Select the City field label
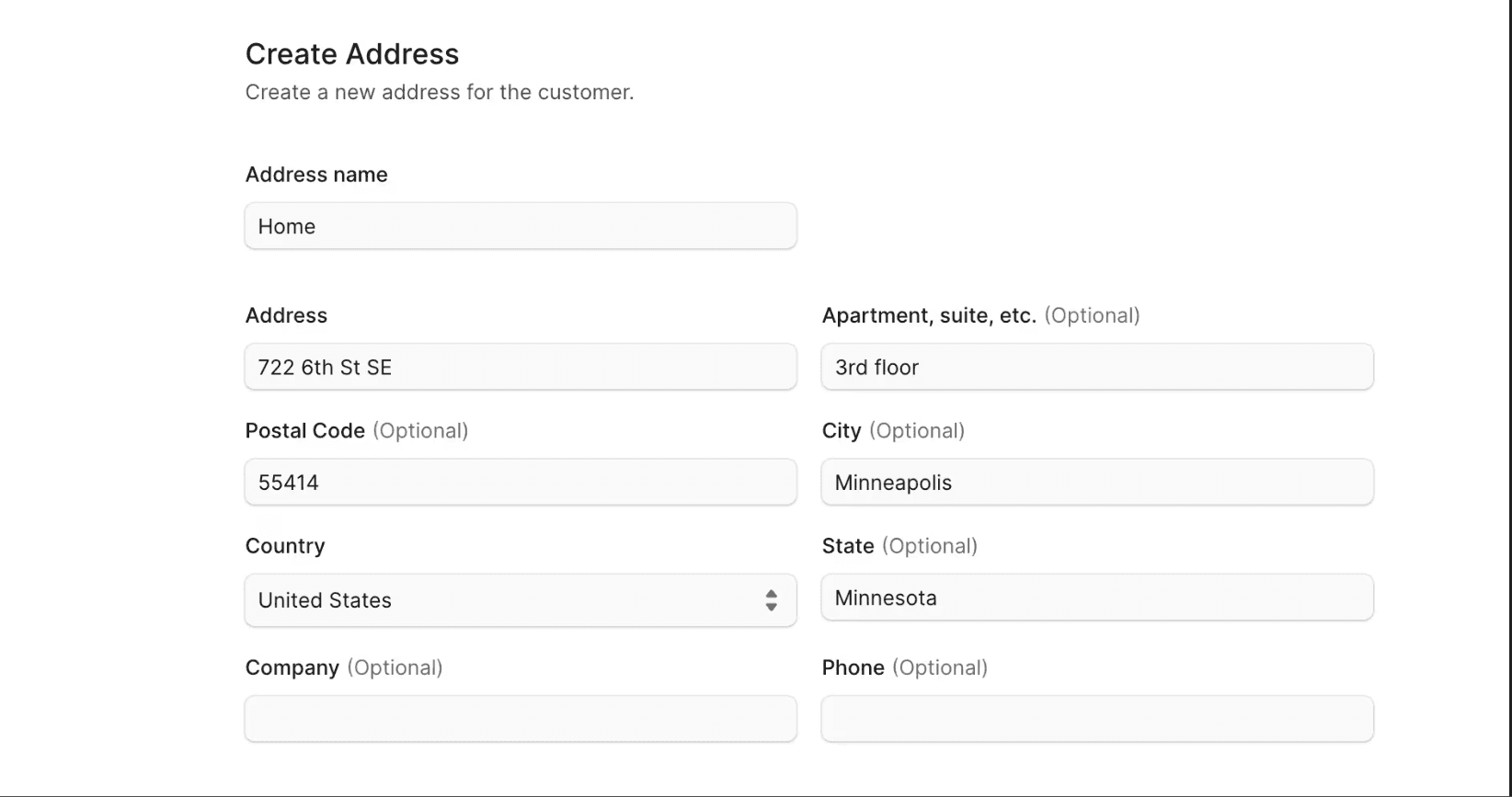Image resolution: width=1512 pixels, height=797 pixels. point(841,430)
